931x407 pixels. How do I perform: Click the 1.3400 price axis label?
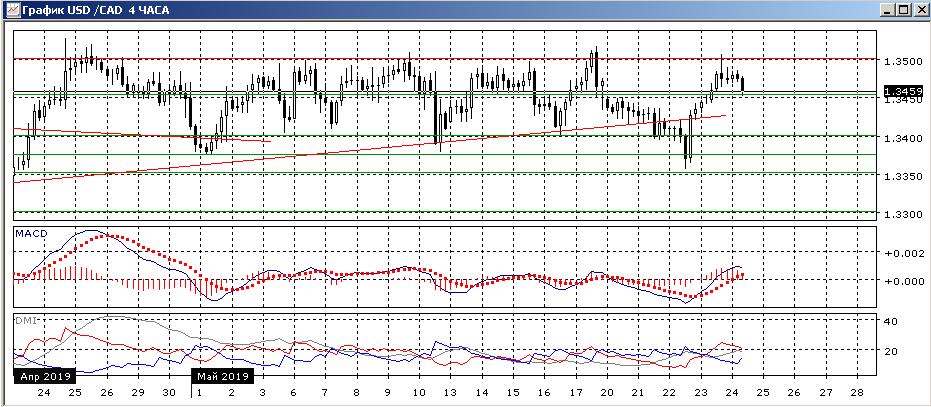[902, 138]
